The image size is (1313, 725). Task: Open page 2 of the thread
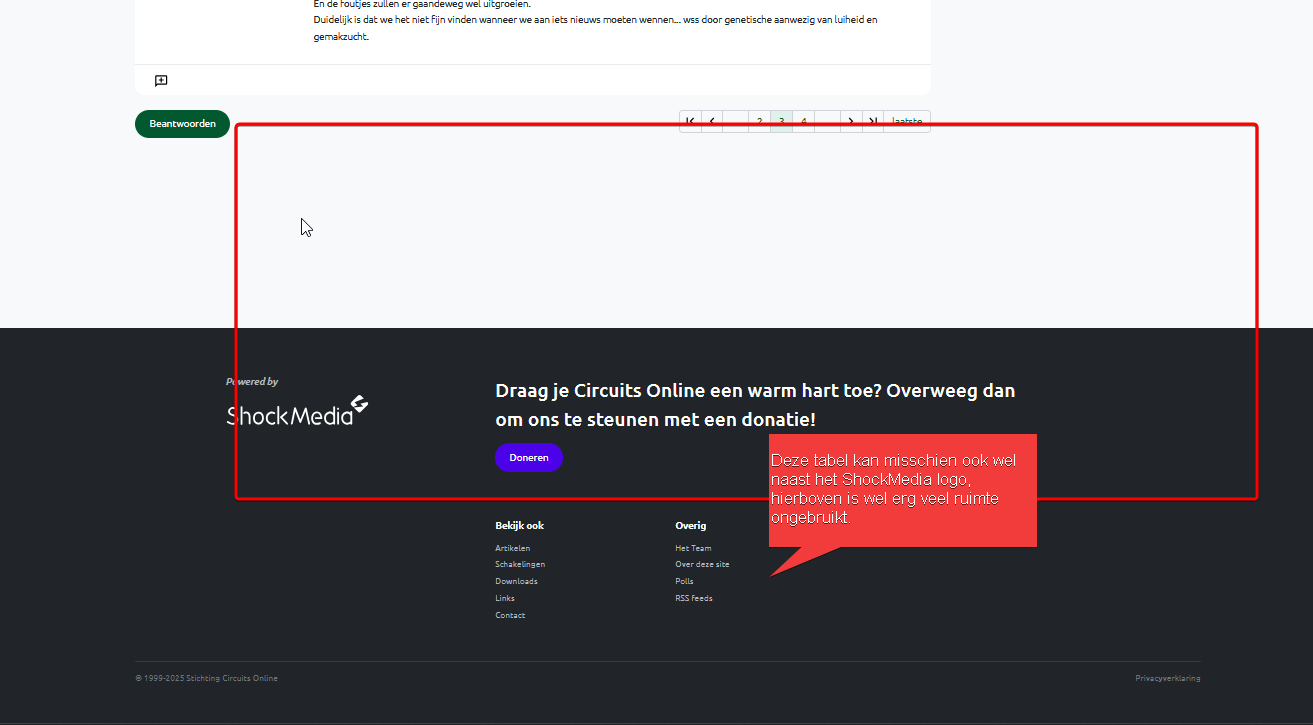[759, 121]
